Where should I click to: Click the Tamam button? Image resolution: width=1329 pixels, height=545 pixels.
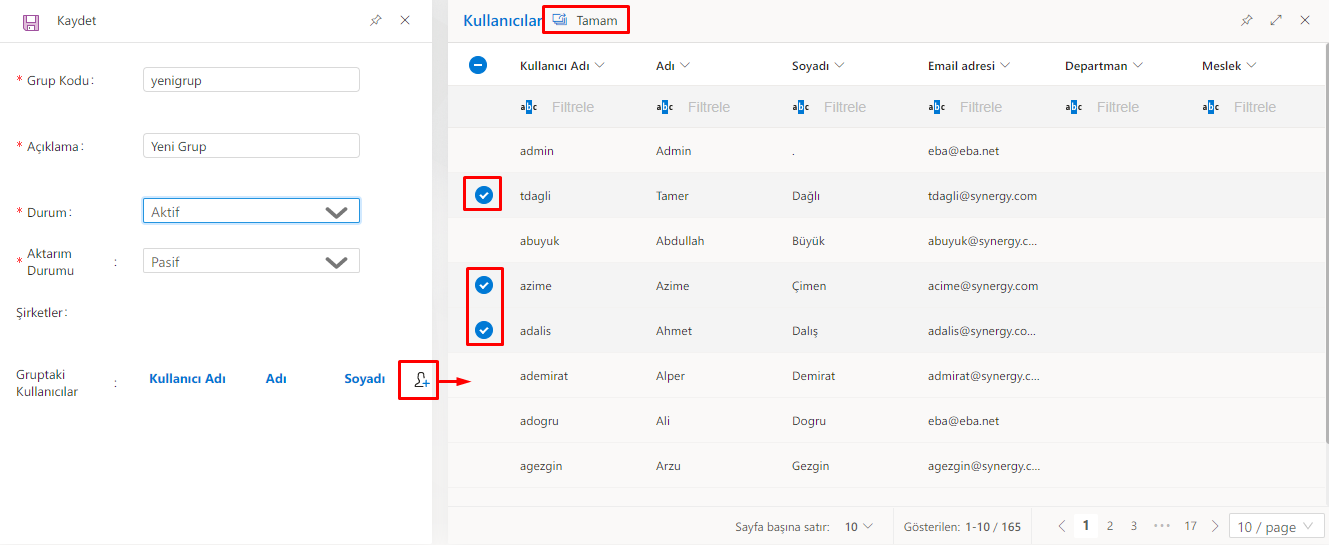click(x=586, y=20)
